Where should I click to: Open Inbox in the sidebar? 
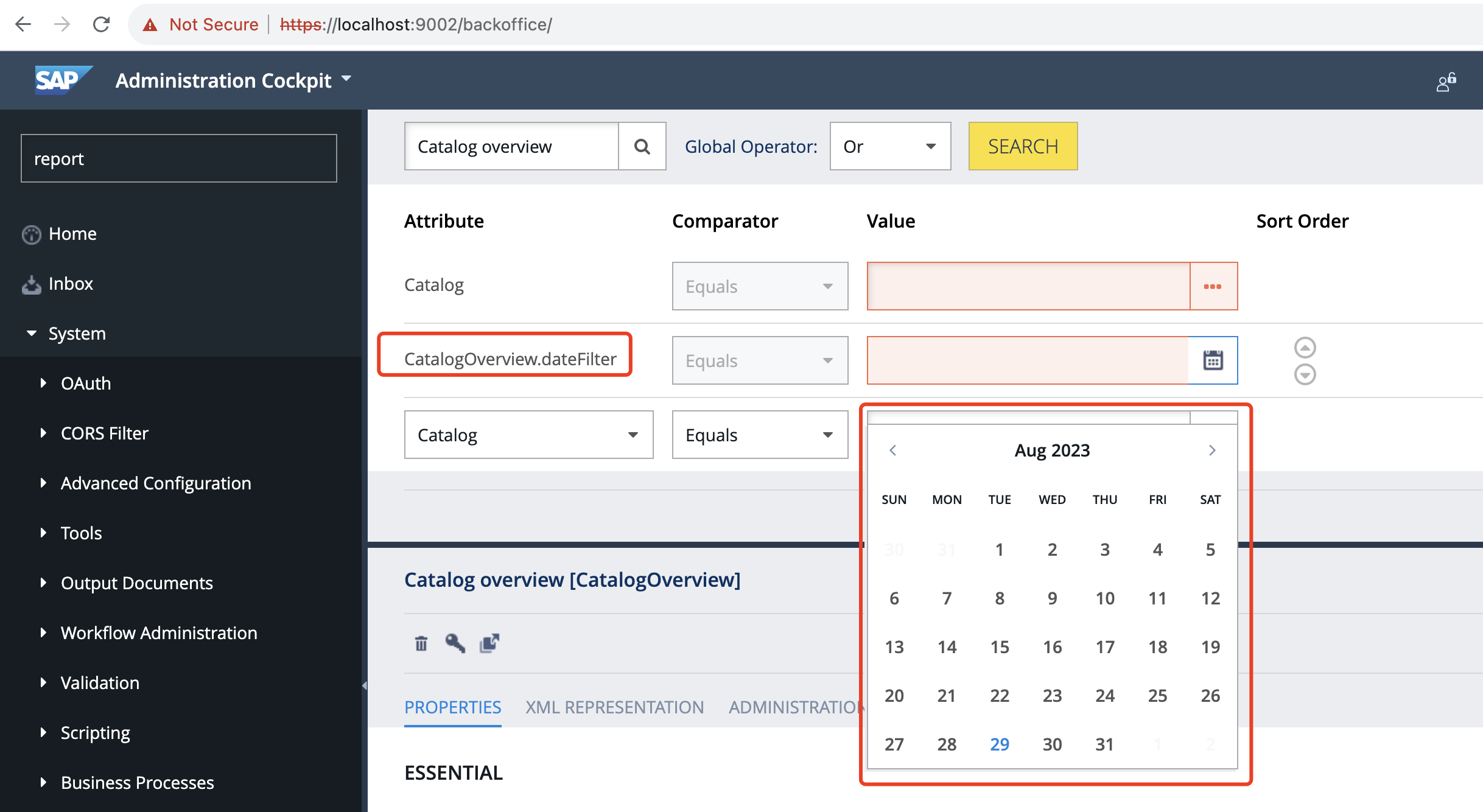point(71,284)
